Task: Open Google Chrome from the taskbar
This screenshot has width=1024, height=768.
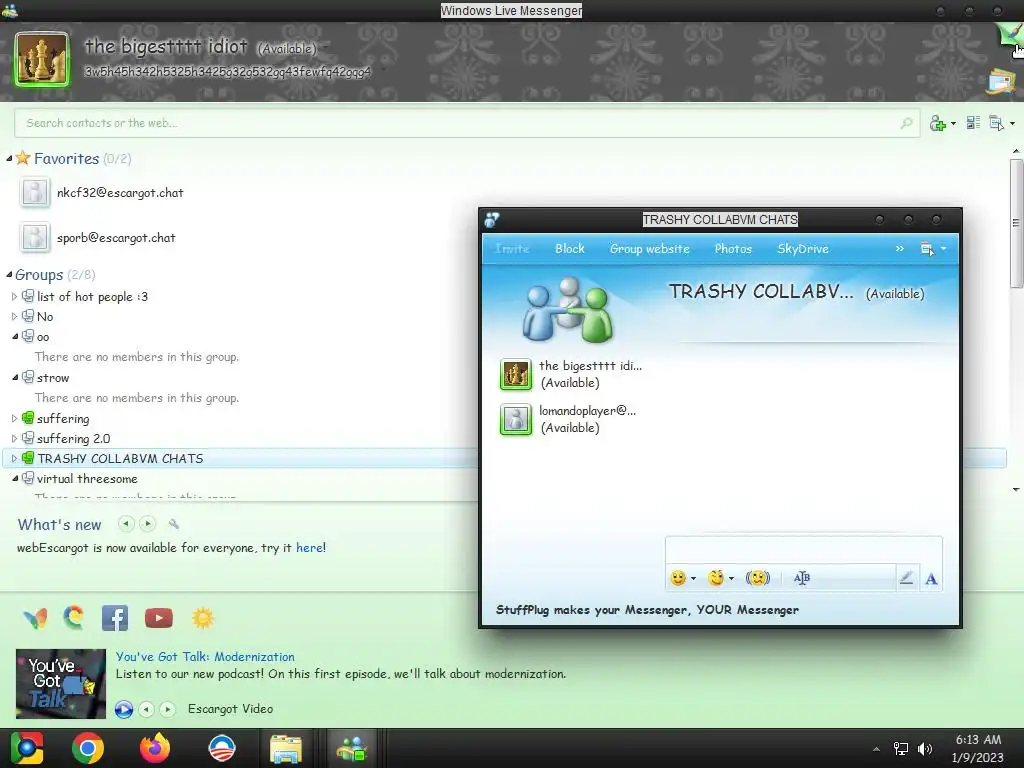Action: 88,748
